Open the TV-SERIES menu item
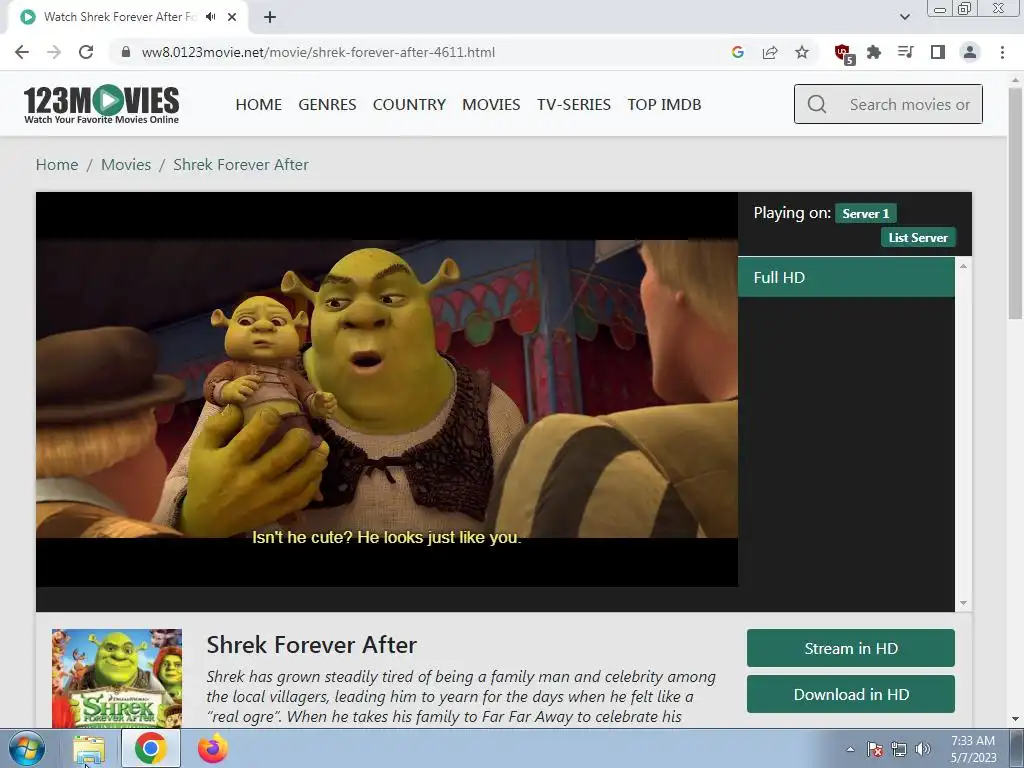1024x768 pixels. (573, 104)
